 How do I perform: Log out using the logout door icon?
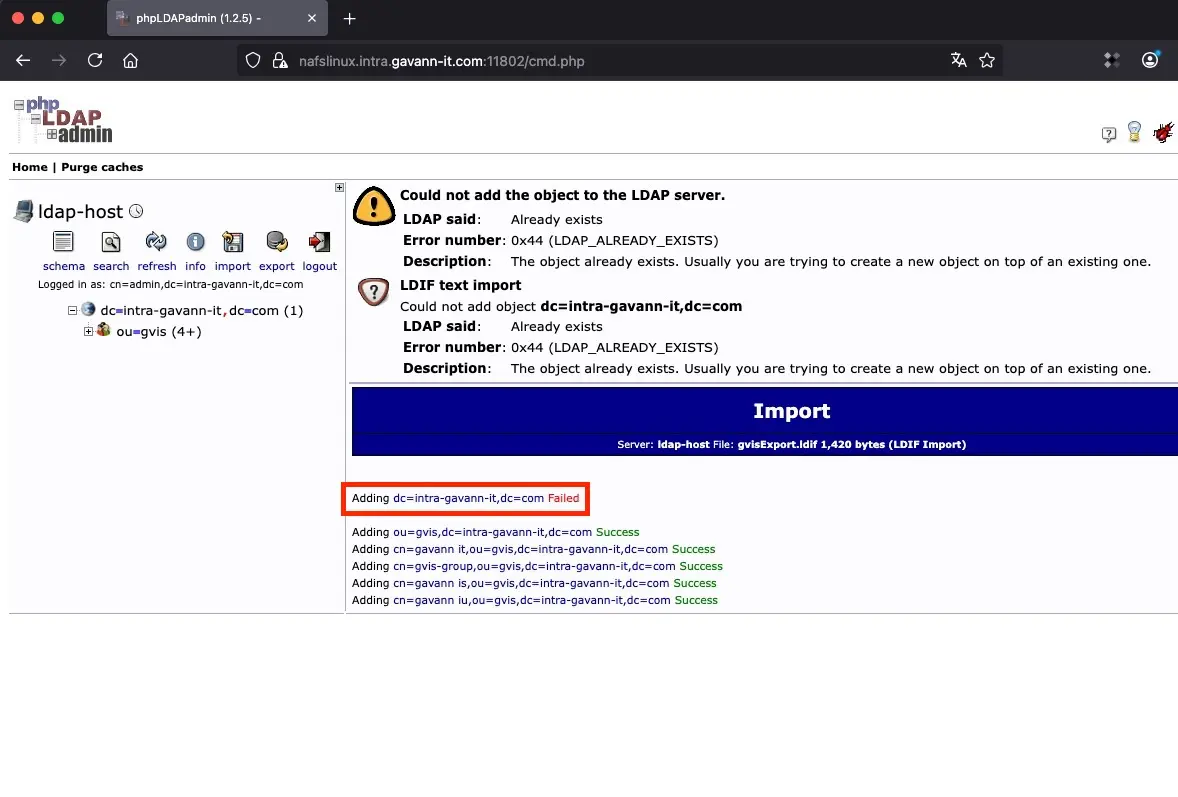(x=319, y=242)
